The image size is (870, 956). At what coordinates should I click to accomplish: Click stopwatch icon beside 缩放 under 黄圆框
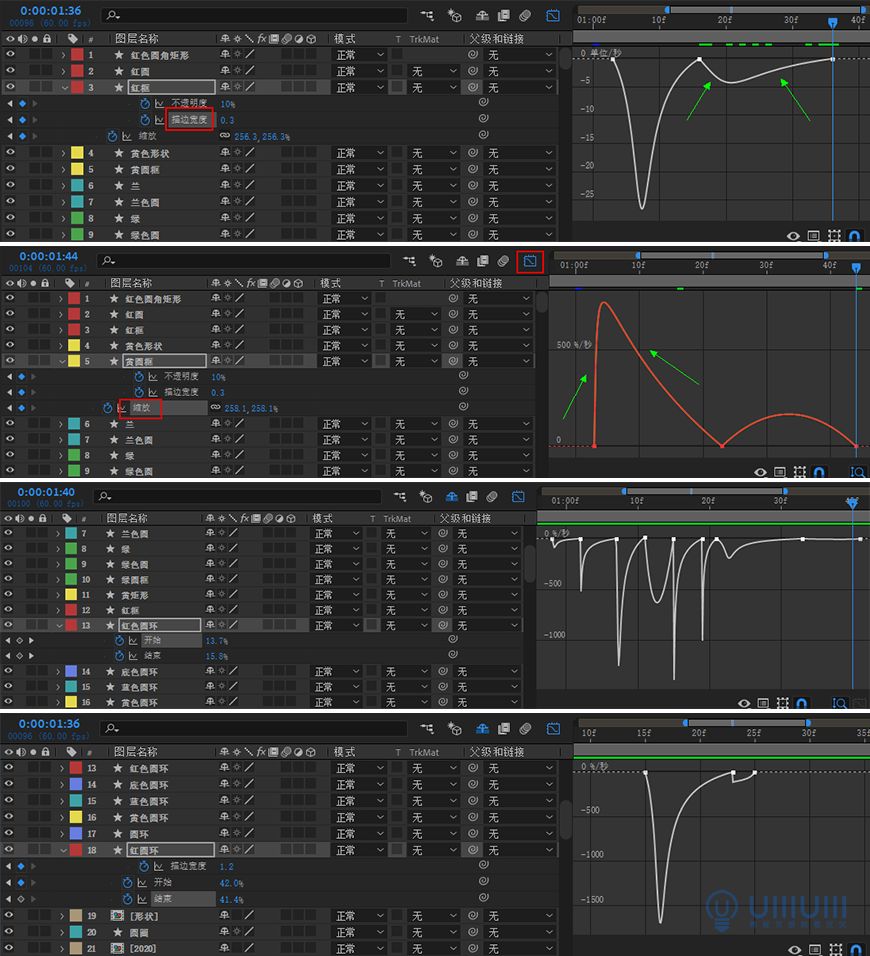click(x=107, y=409)
